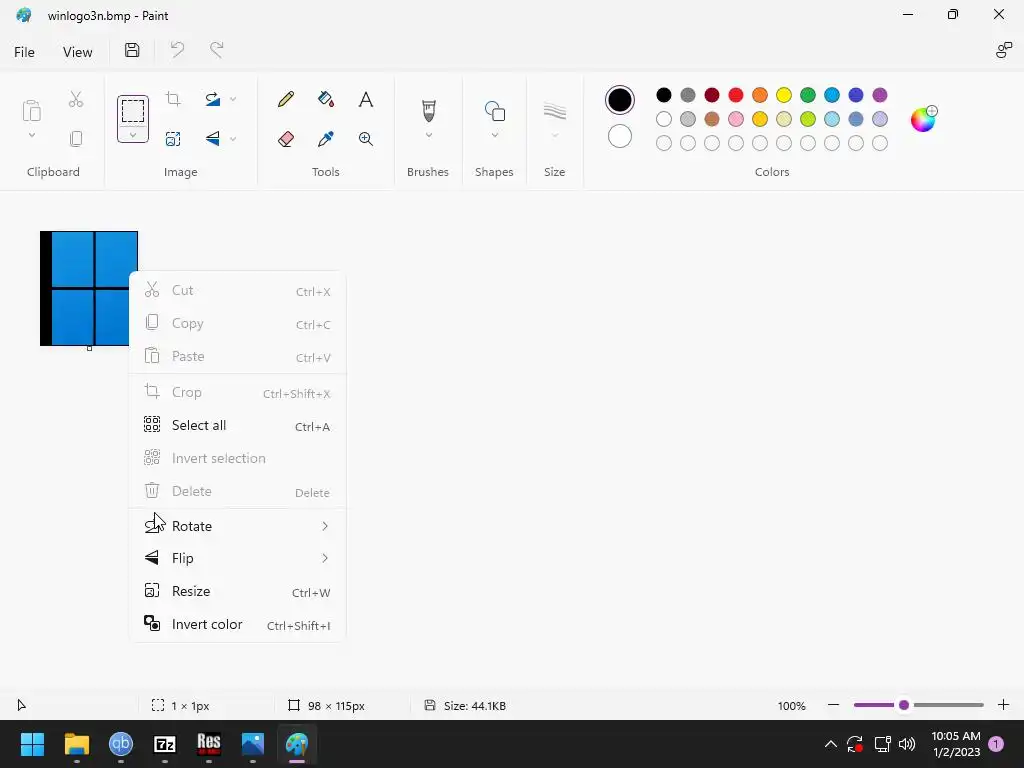Click the Windows Start button
1024x768 pixels.
32,744
